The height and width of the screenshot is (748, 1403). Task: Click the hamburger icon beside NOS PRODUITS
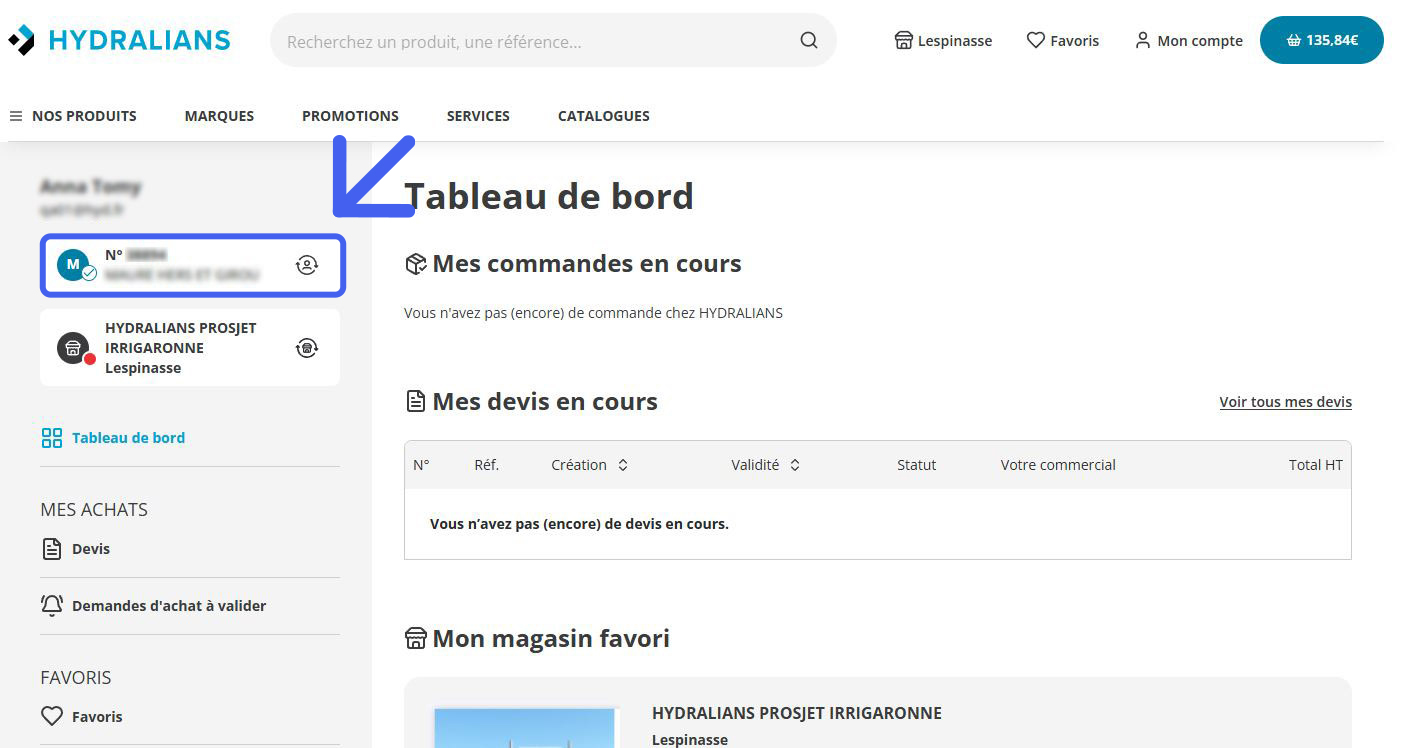16,116
